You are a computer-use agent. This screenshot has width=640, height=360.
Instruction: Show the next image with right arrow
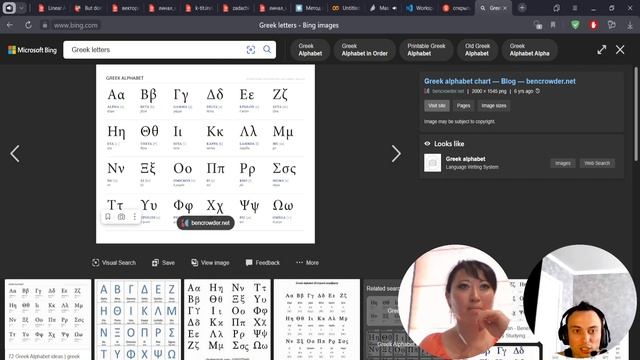[396, 154]
